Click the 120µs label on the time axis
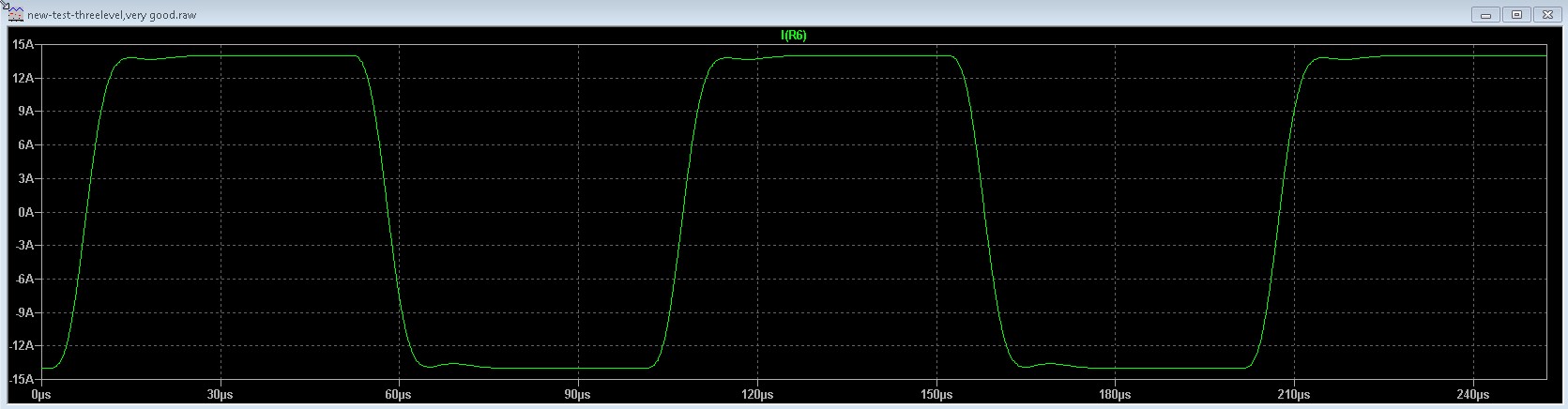 pos(757,395)
